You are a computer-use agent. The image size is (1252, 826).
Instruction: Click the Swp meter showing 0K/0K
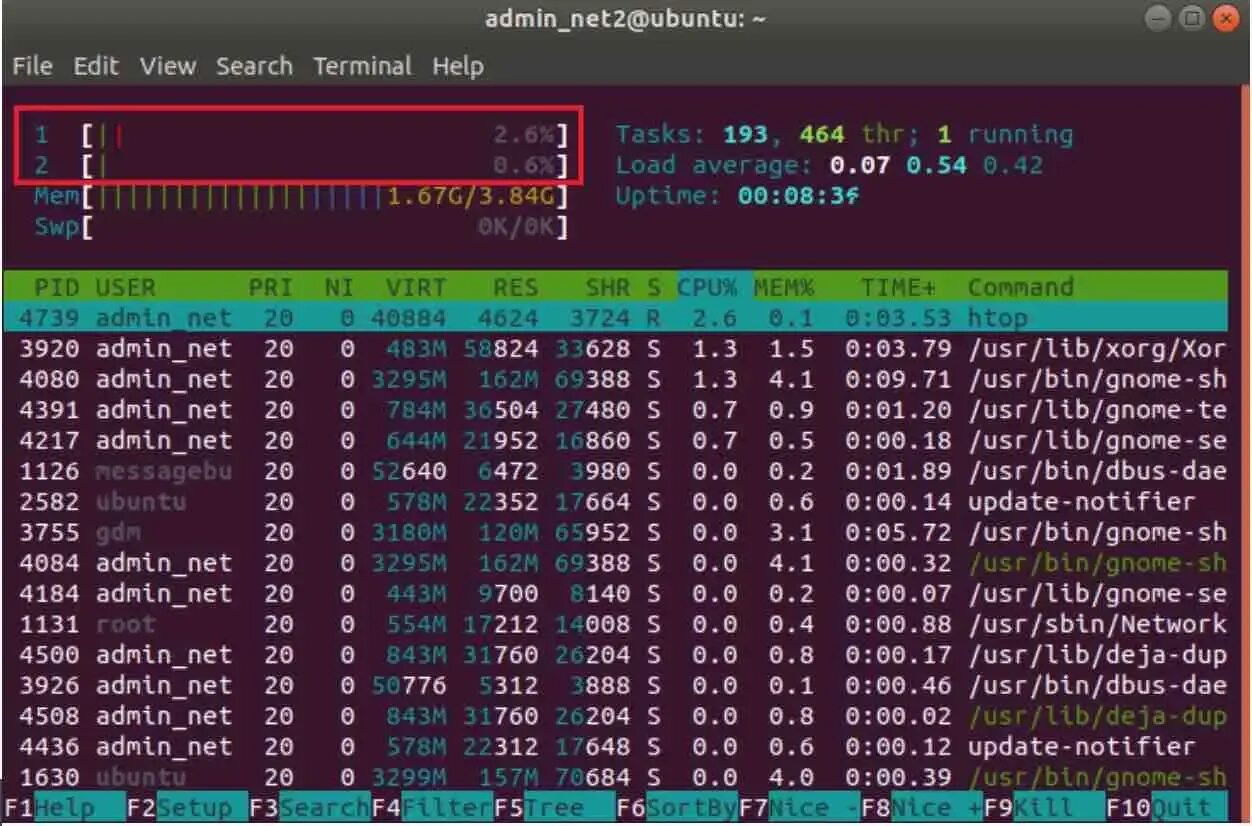pyautogui.click(x=301, y=226)
